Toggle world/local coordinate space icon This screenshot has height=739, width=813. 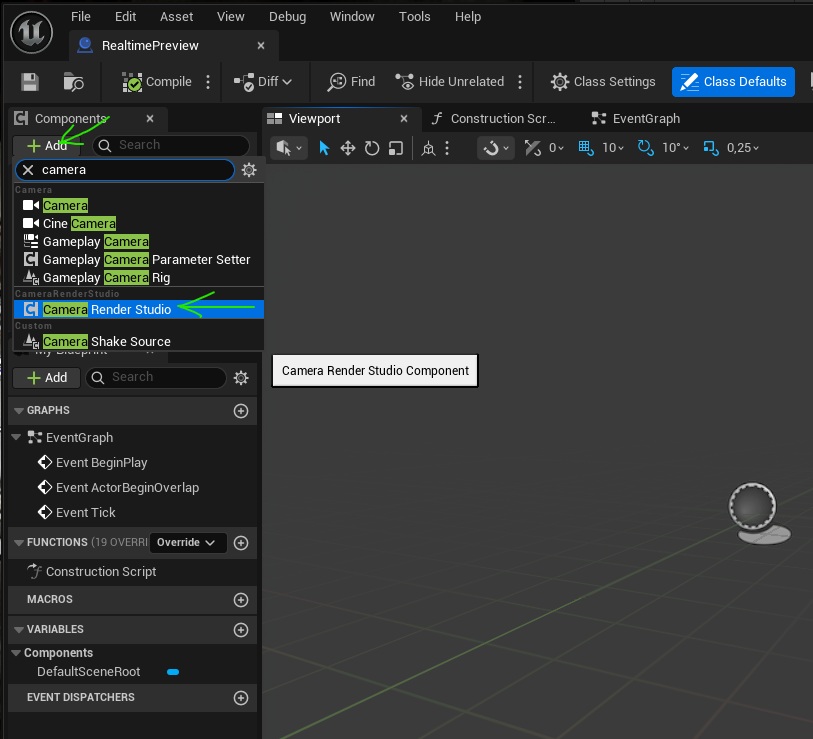428,148
